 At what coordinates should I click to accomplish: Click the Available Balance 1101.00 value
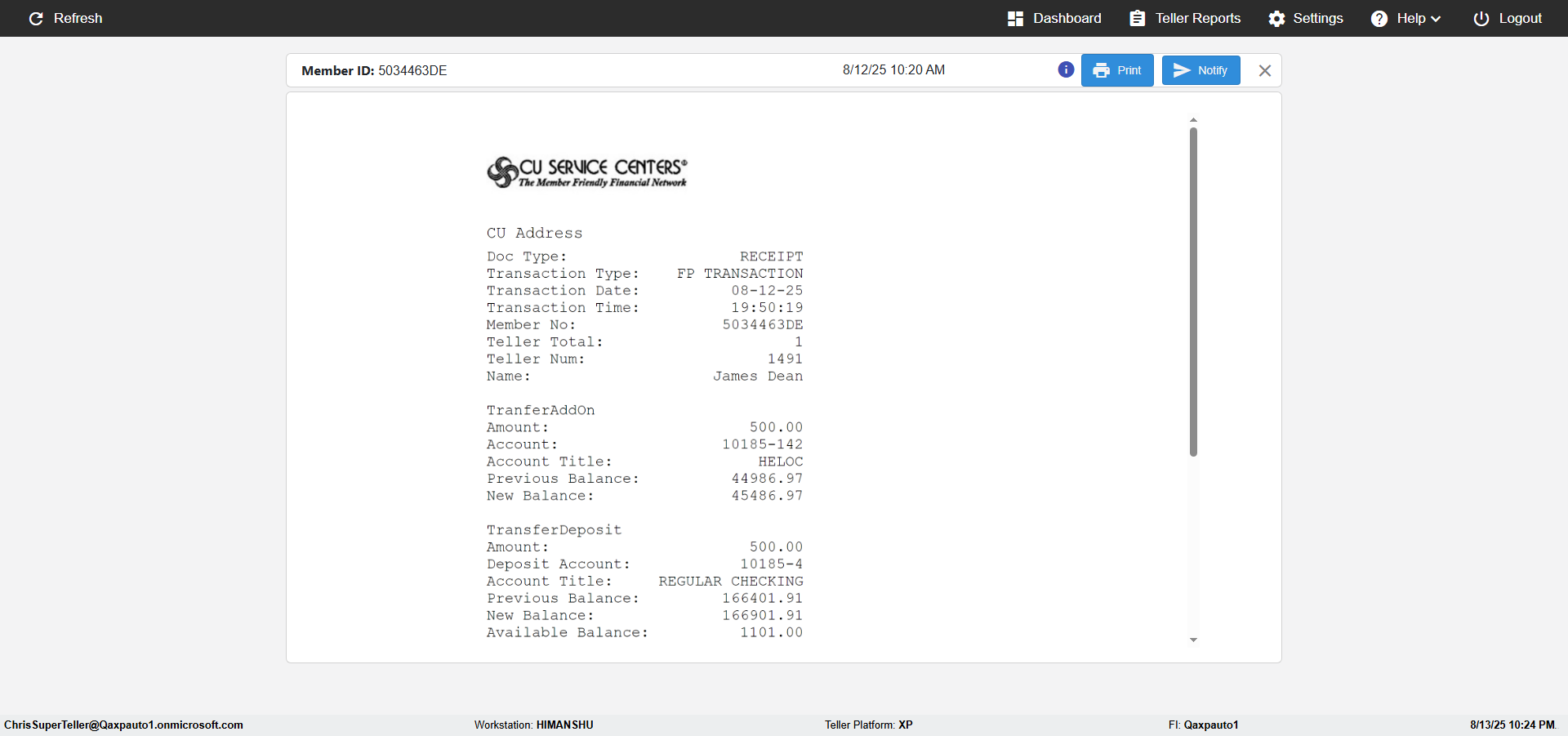[x=772, y=632]
